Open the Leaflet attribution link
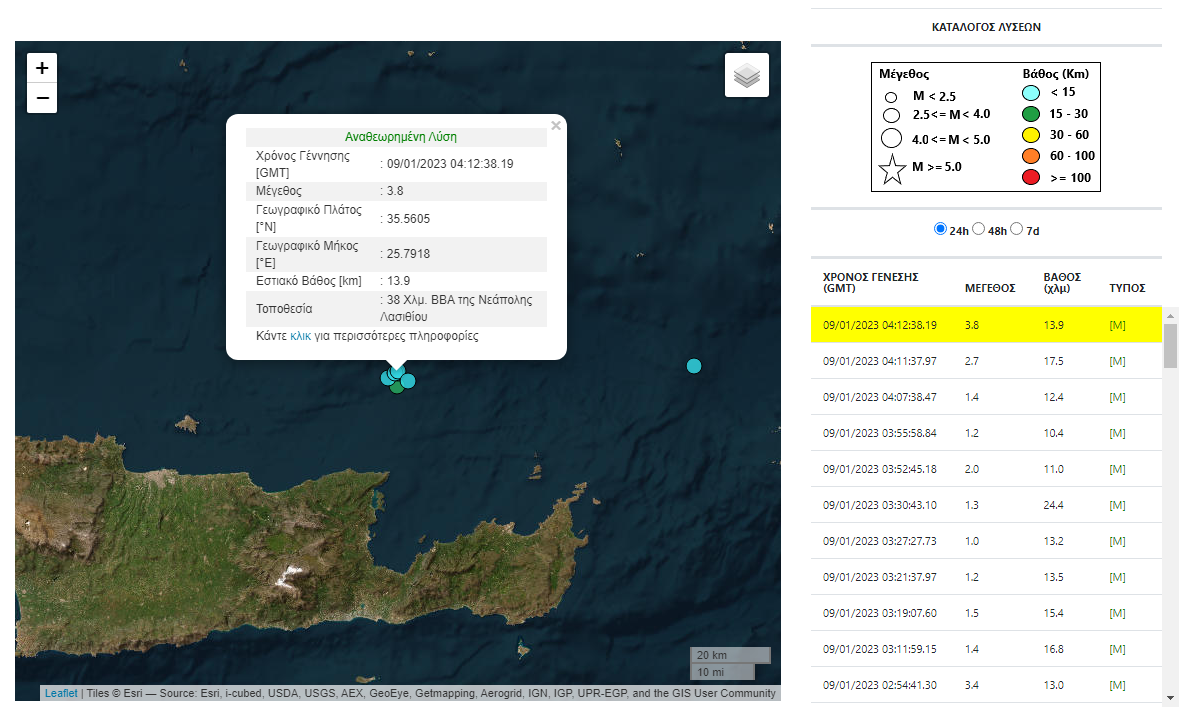 (61, 693)
